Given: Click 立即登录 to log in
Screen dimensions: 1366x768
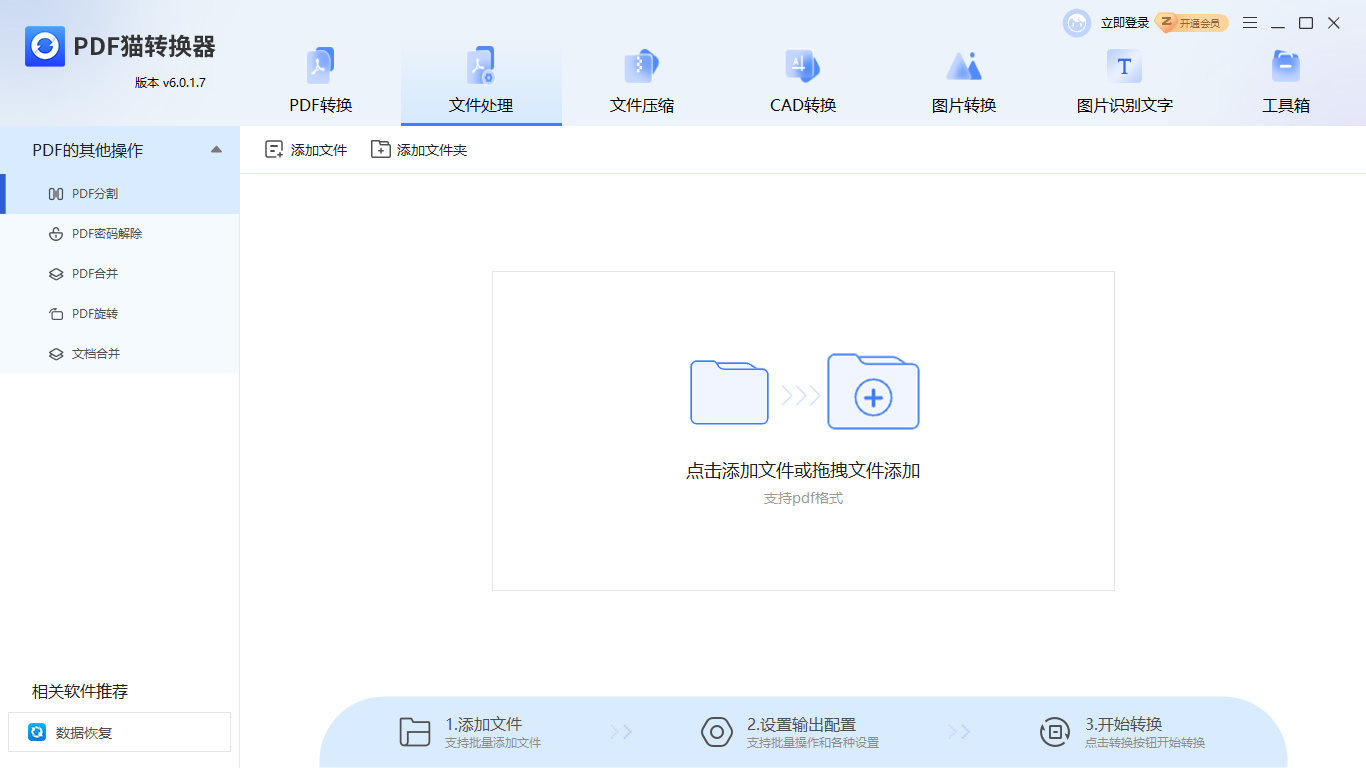Looking at the screenshot, I should pos(1125,22).
